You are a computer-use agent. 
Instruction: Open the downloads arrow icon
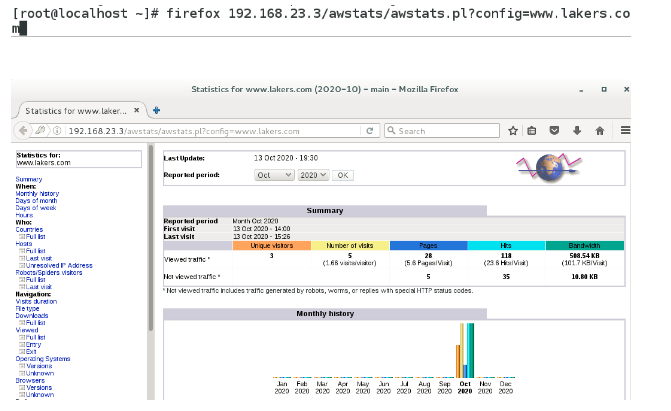[x=577, y=131]
